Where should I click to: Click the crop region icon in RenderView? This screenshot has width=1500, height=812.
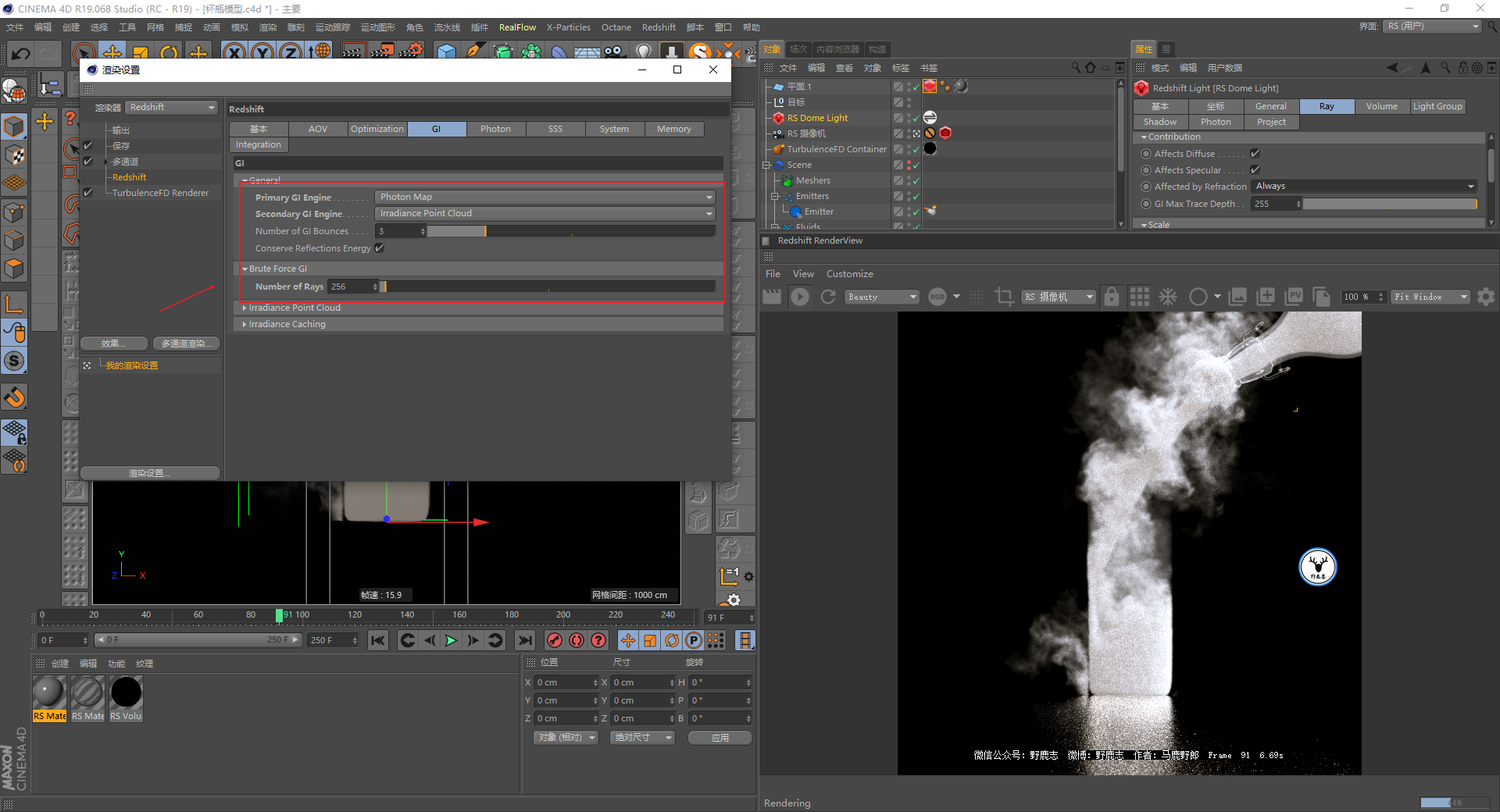tap(1004, 297)
